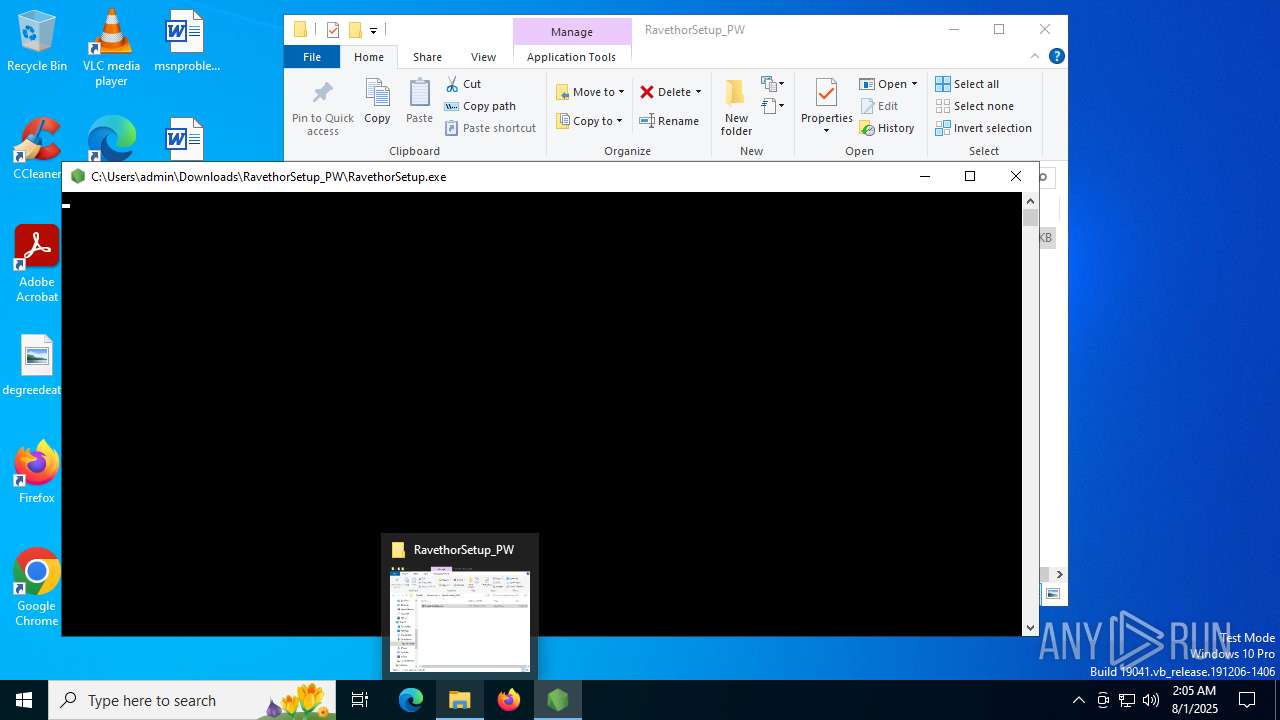Switch to Share ribbon tab
The image size is (1280, 720).
(427, 57)
